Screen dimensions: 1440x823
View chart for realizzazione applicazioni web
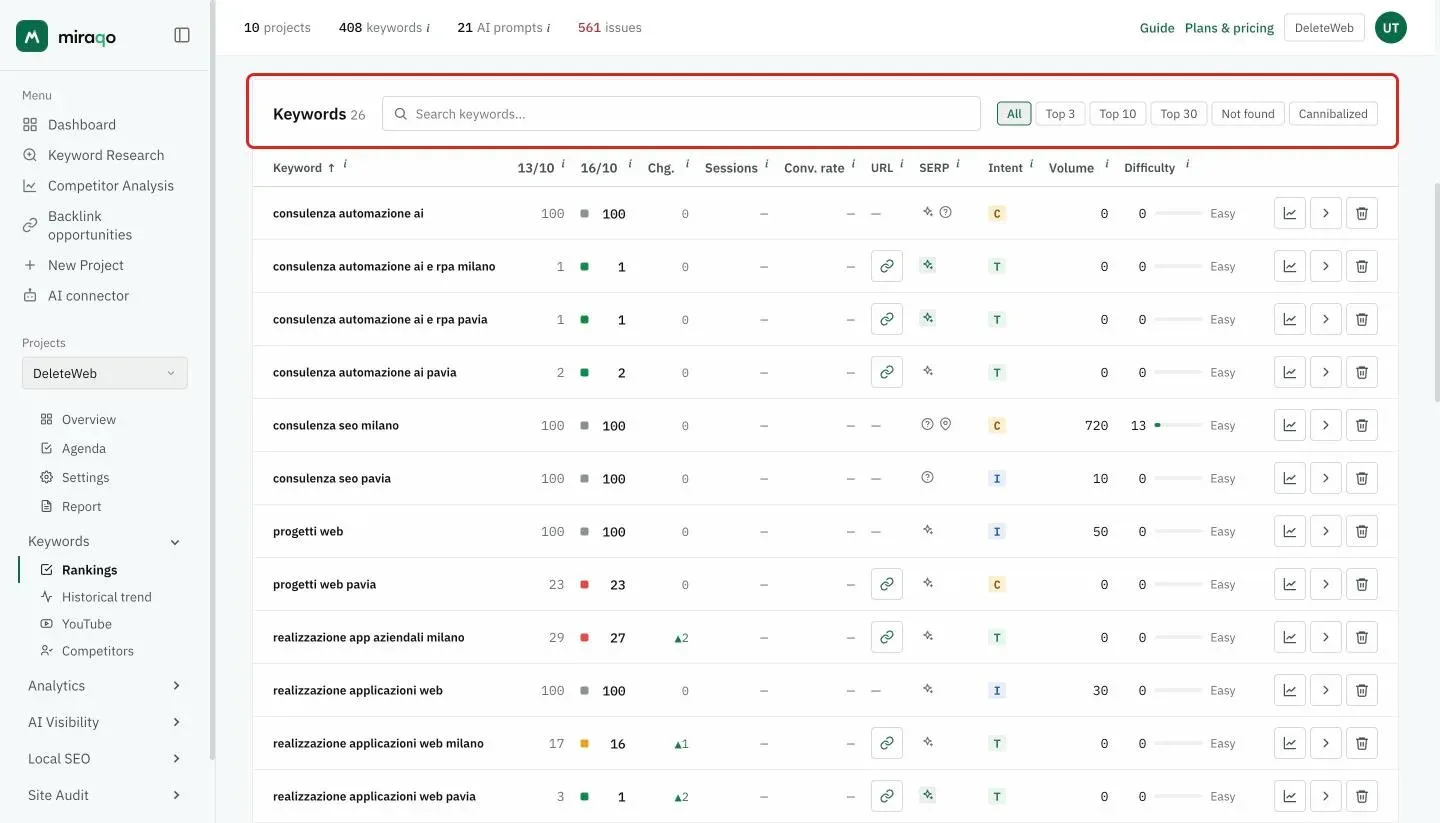click(x=1290, y=690)
